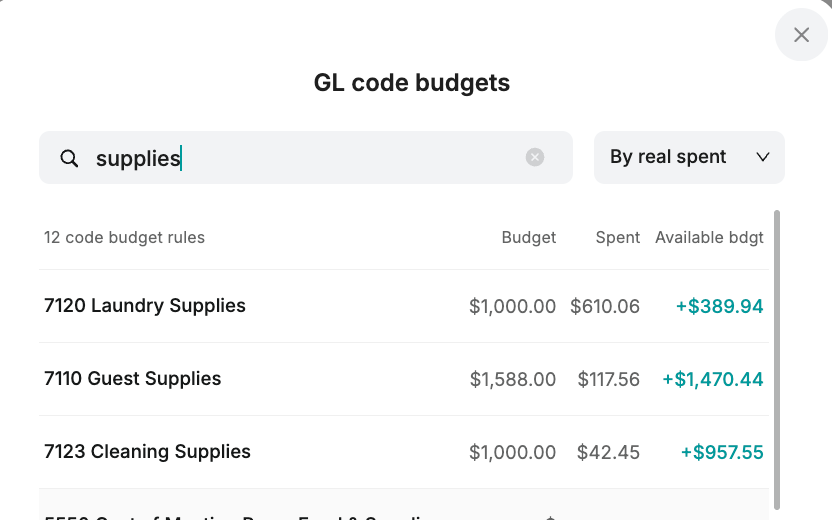Open the 7123 Cleaning Supplies row
Screen dimensions: 832x520
(x=404, y=452)
